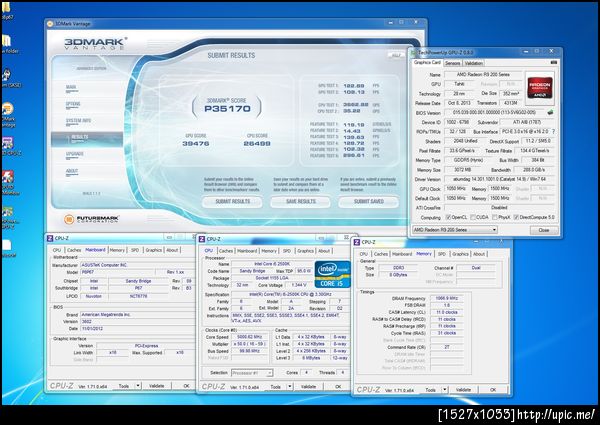Click the SUBMIT SAVED button
Viewport: 600px width, 425px height.
pos(368,202)
